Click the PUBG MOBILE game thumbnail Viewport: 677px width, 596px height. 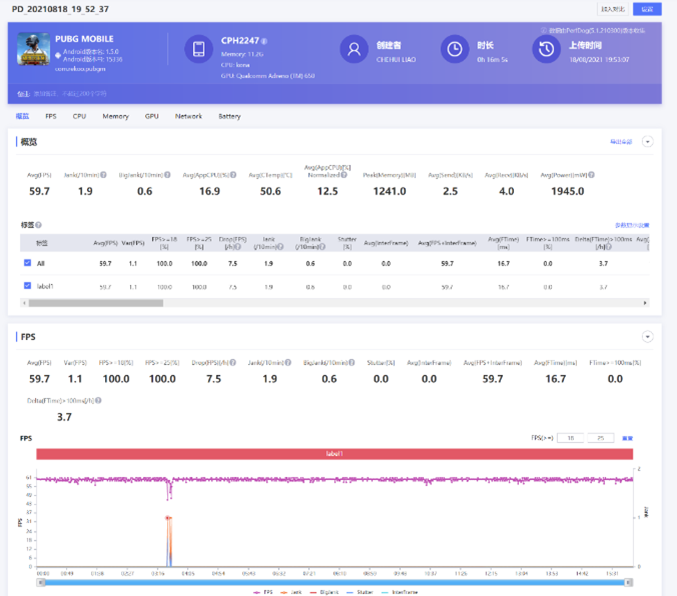point(34,51)
